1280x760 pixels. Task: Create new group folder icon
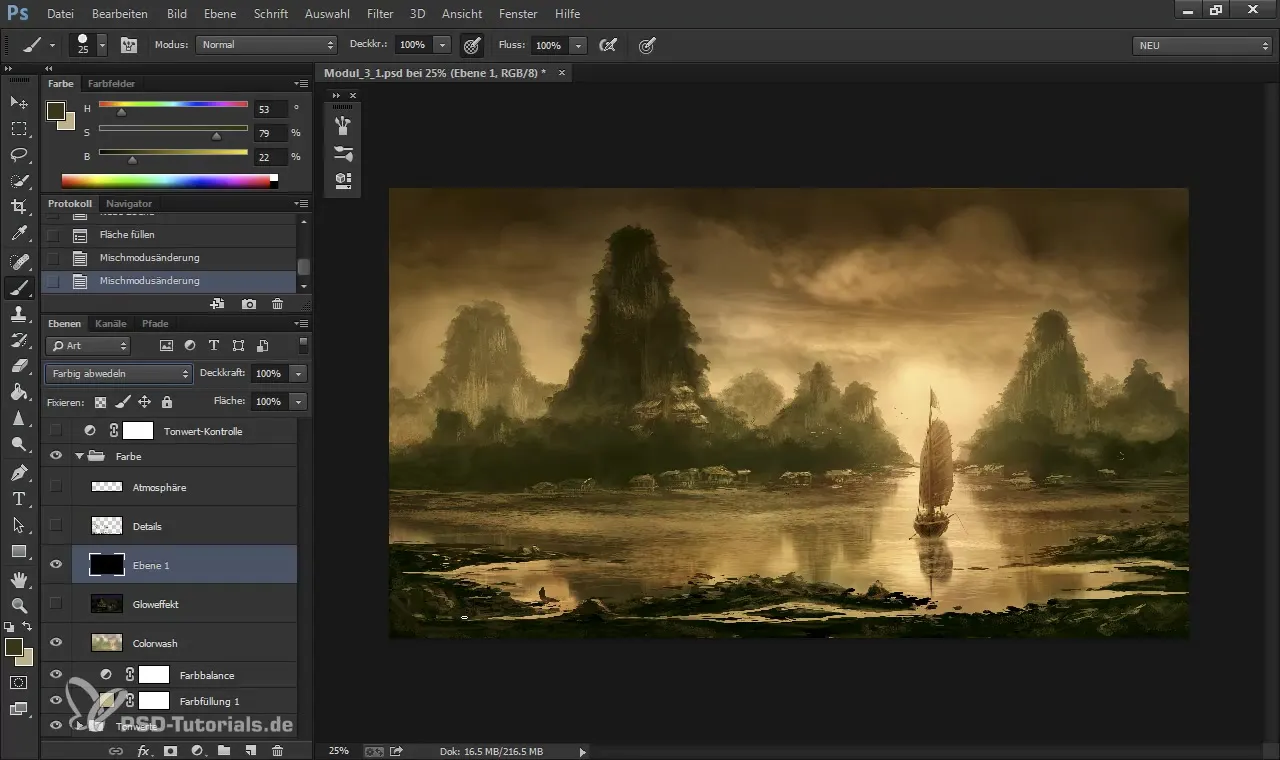224,750
